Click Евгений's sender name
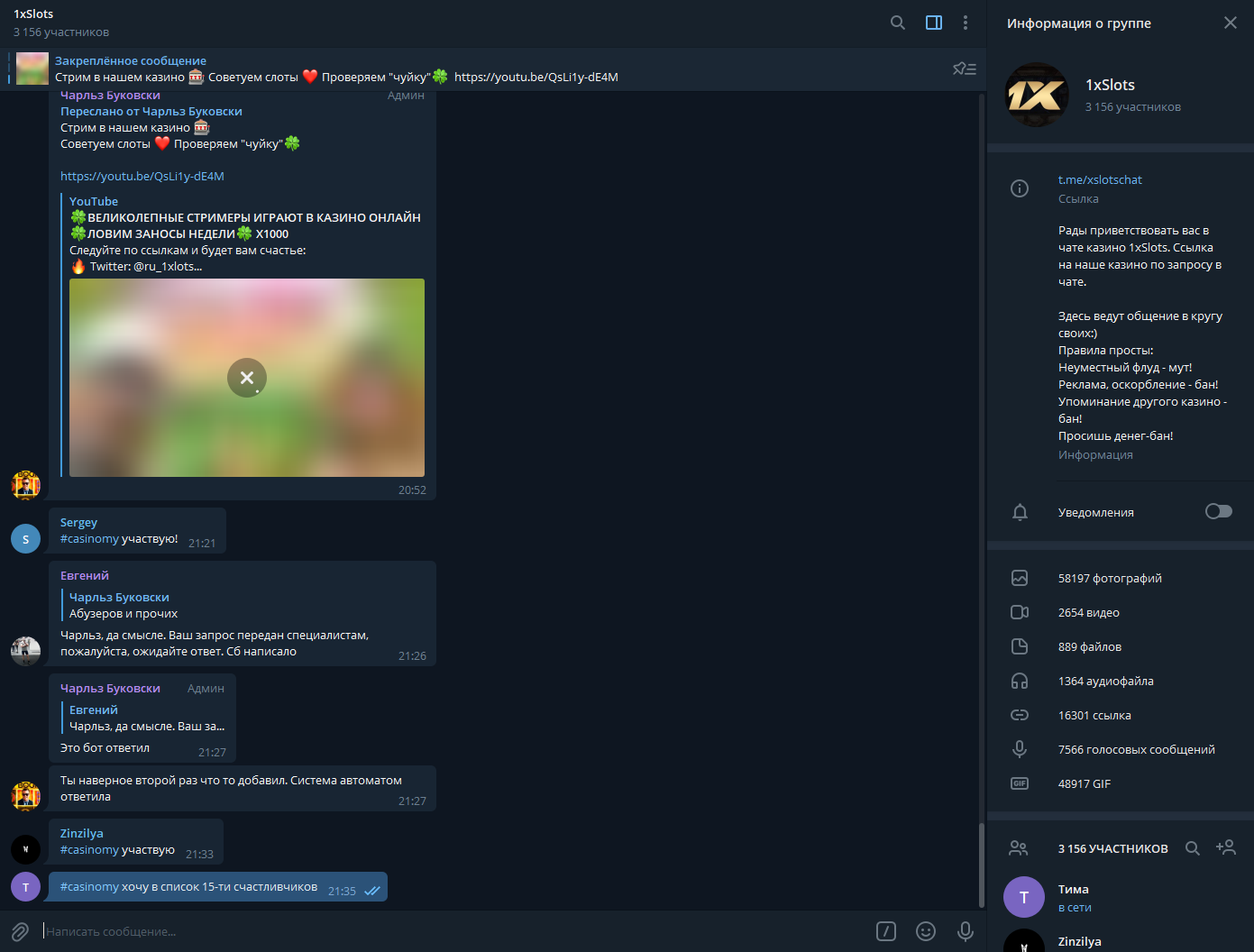The image size is (1254, 952). click(x=85, y=575)
